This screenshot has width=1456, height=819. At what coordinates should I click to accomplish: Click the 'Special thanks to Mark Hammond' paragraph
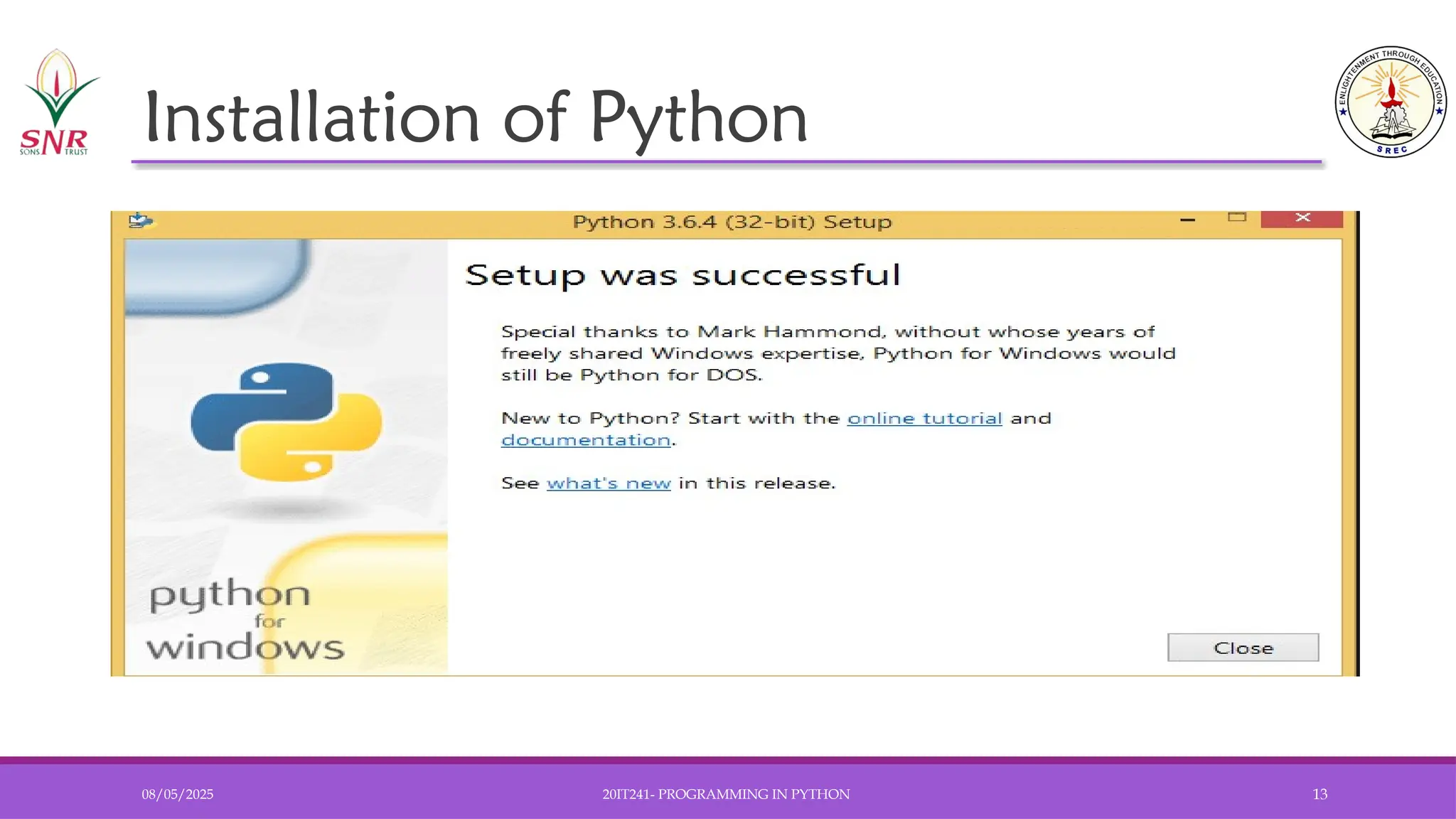point(838,353)
